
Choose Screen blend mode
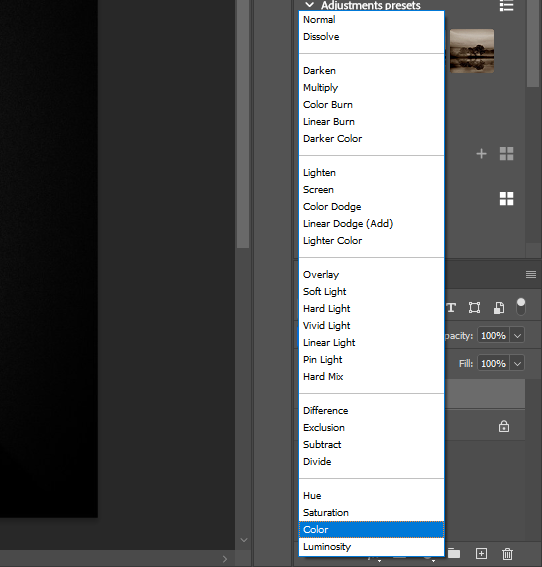371,189
